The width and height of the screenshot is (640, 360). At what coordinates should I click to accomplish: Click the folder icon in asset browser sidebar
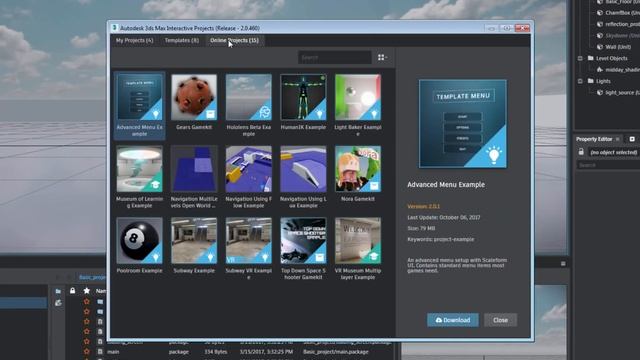tap(58, 291)
